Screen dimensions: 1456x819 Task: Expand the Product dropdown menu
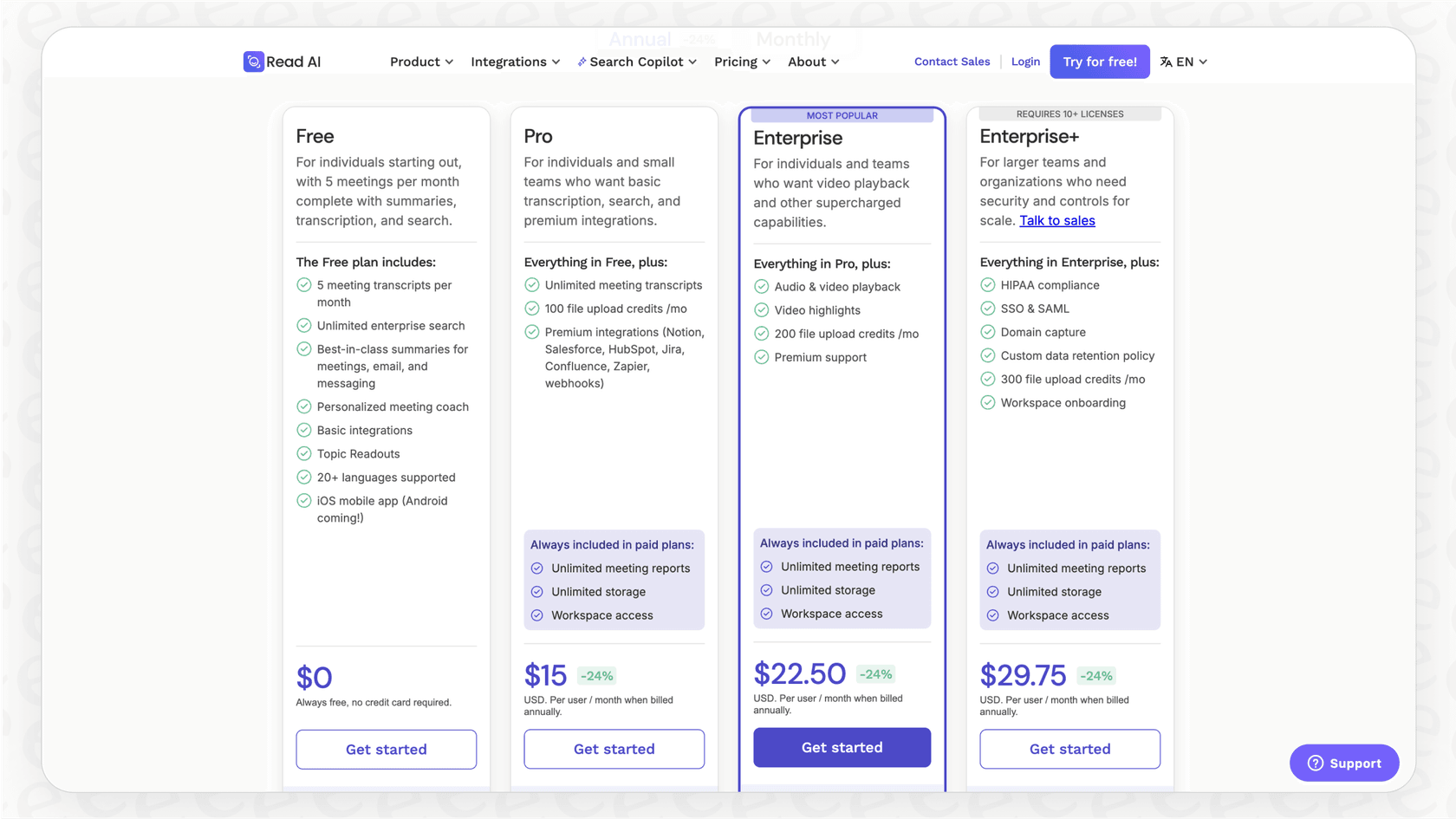421,62
